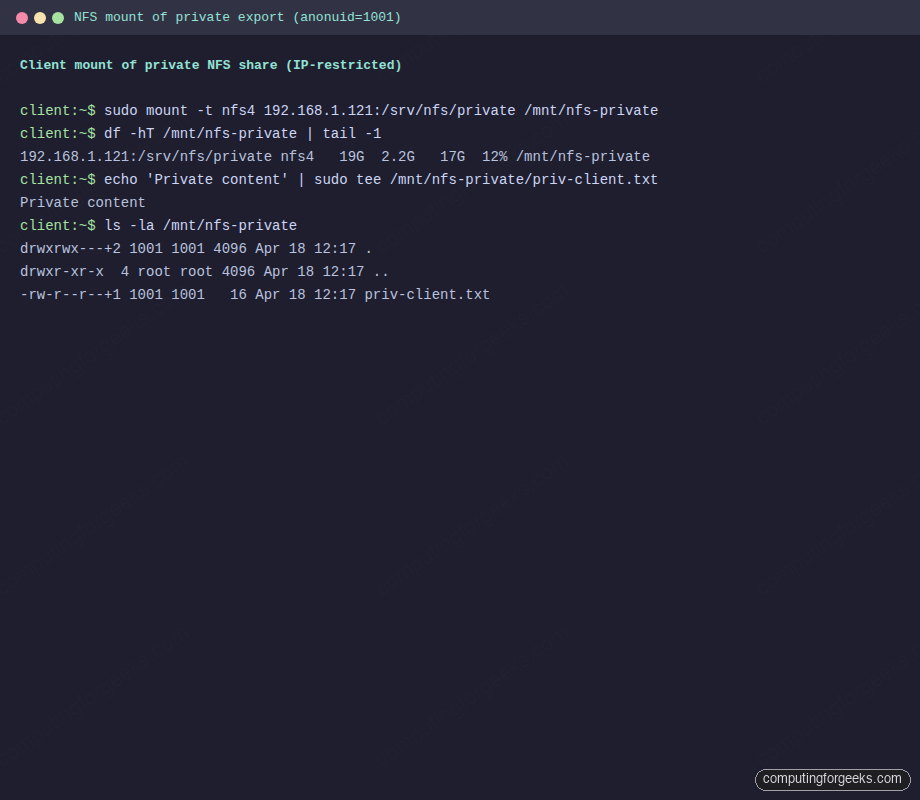Click the df -hT command text
The width and height of the screenshot is (920, 800).
(x=128, y=133)
